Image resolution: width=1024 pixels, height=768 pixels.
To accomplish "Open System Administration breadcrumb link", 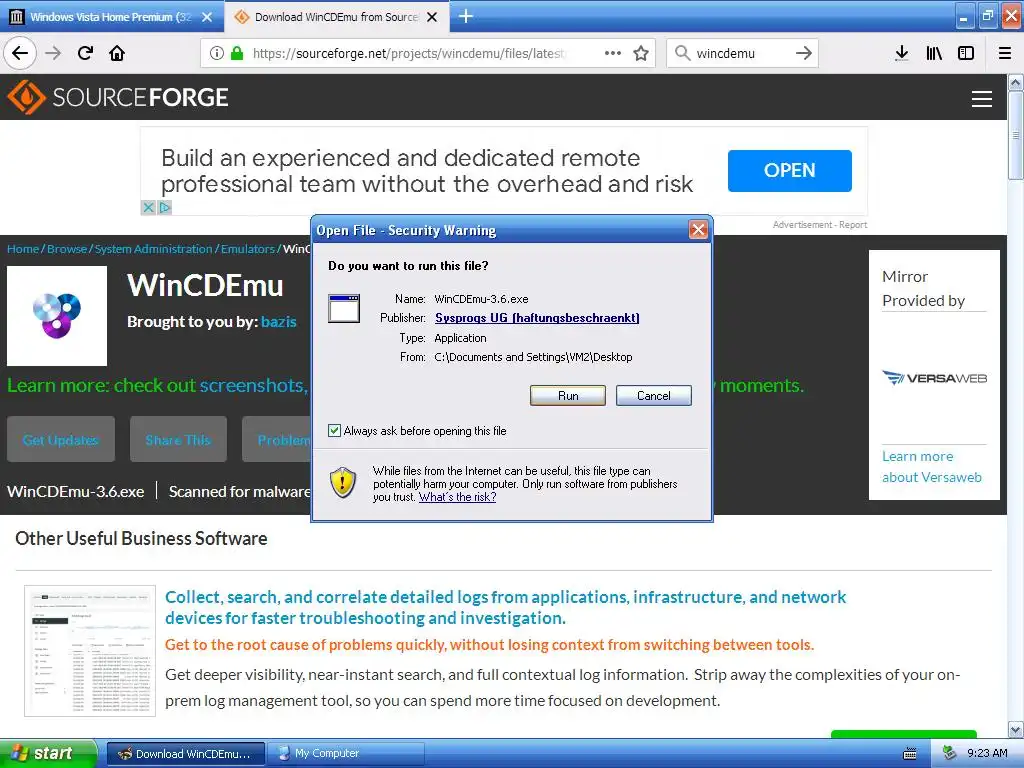I will click(x=153, y=249).
